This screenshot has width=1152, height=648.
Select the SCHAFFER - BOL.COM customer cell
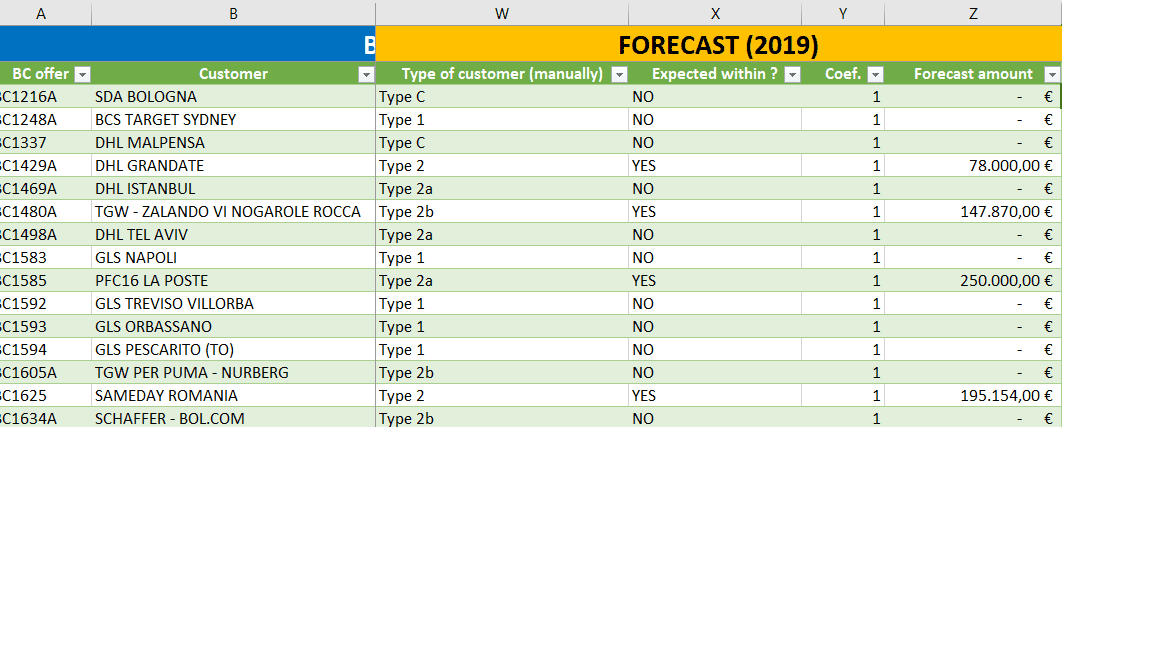tap(233, 419)
